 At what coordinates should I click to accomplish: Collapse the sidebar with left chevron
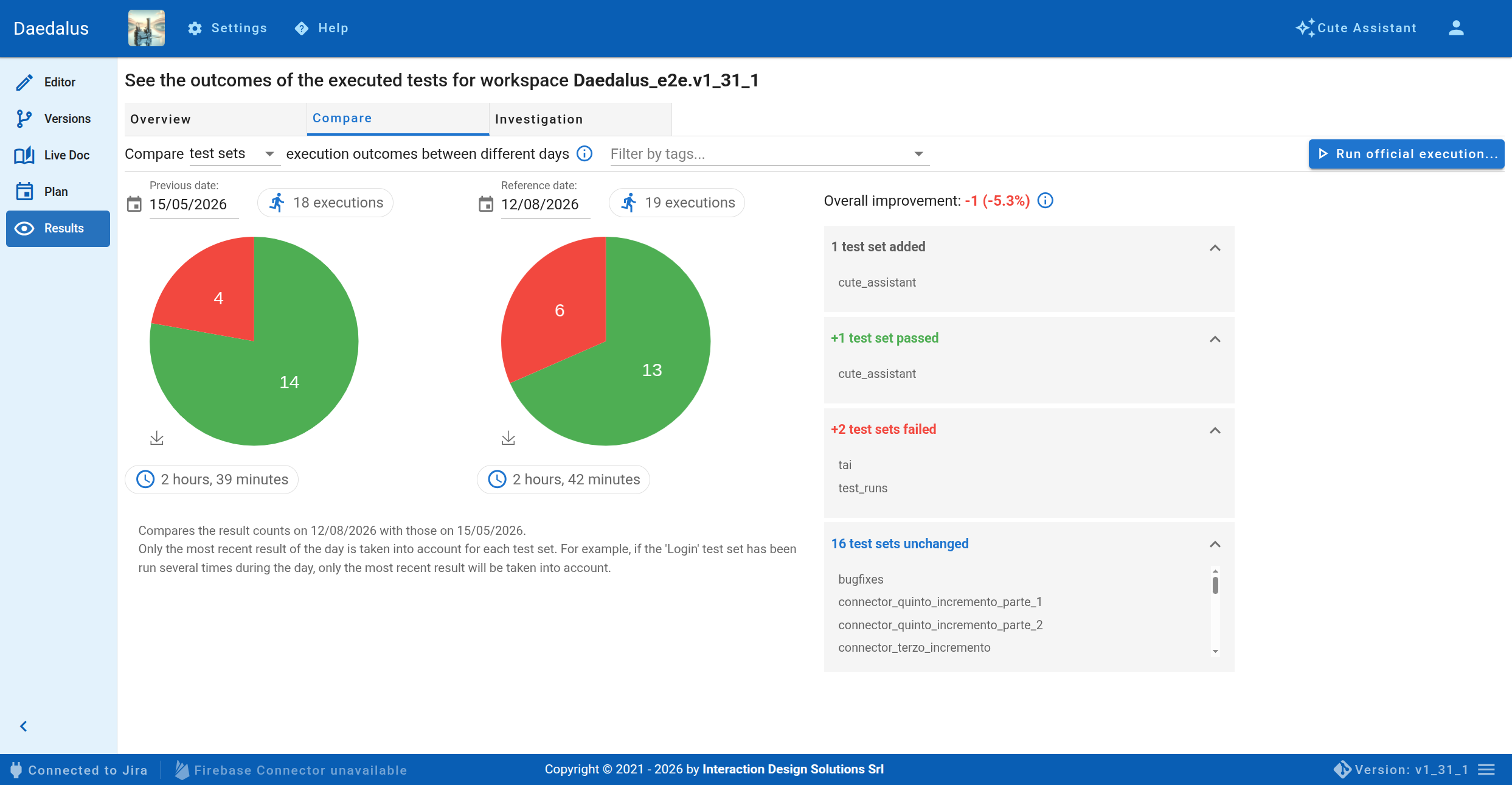(24, 726)
